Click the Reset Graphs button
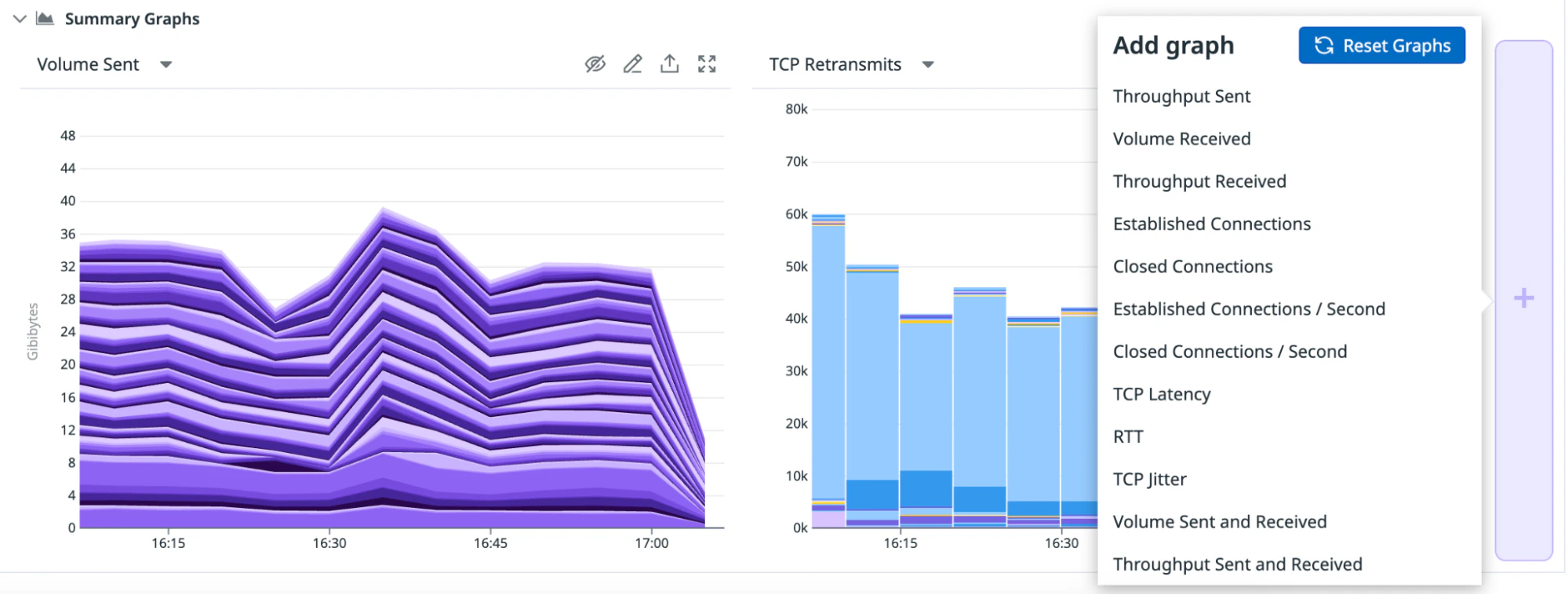Image resolution: width=1568 pixels, height=595 pixels. pyautogui.click(x=1381, y=46)
